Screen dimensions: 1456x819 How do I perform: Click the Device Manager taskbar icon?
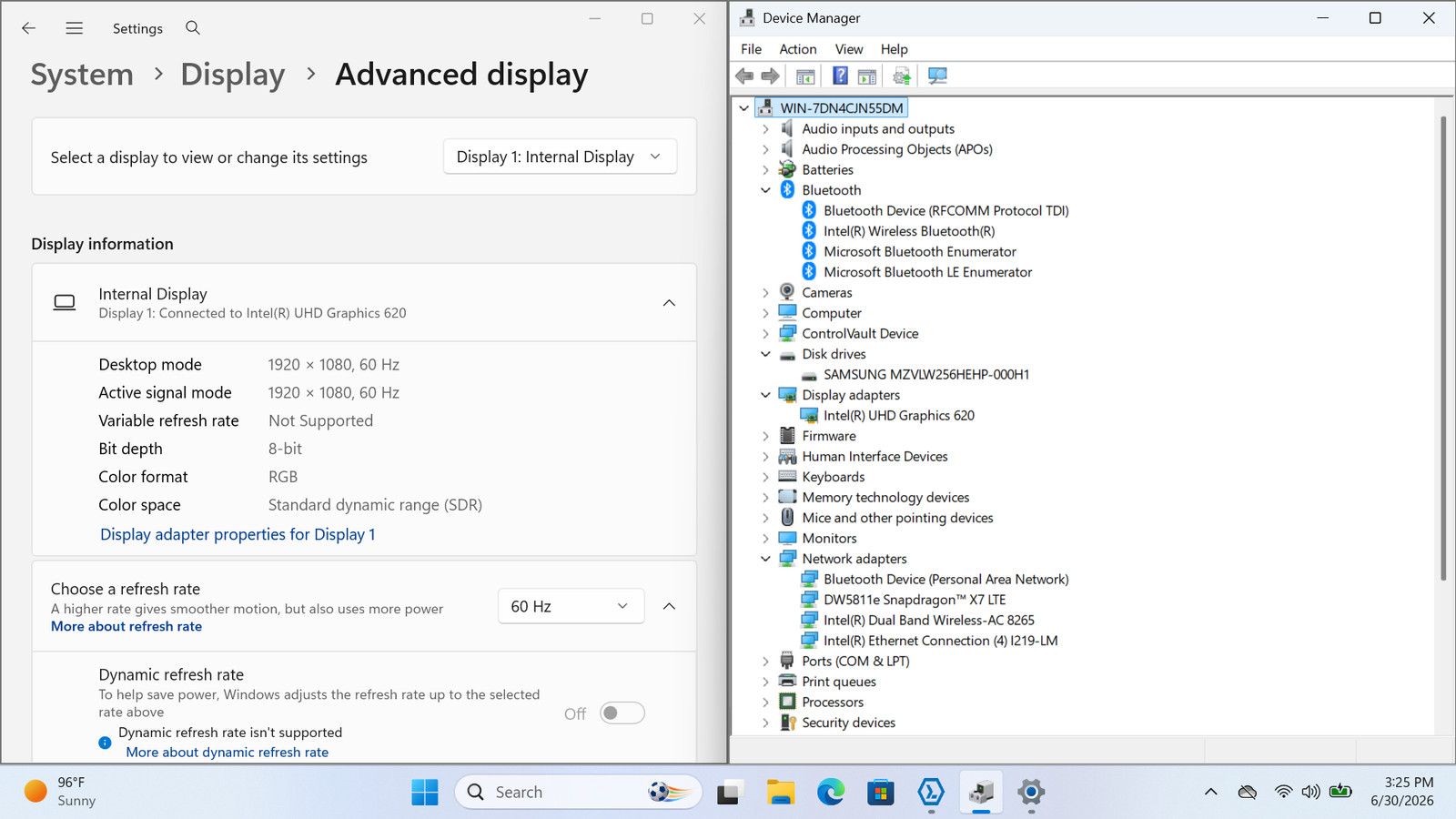coord(981,793)
